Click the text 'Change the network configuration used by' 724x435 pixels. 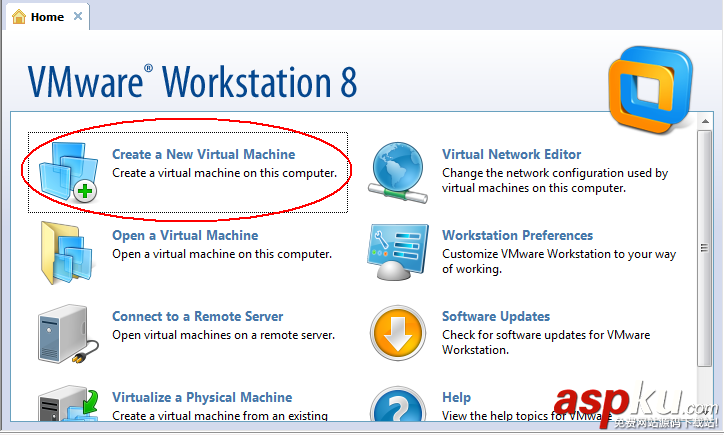(x=555, y=173)
